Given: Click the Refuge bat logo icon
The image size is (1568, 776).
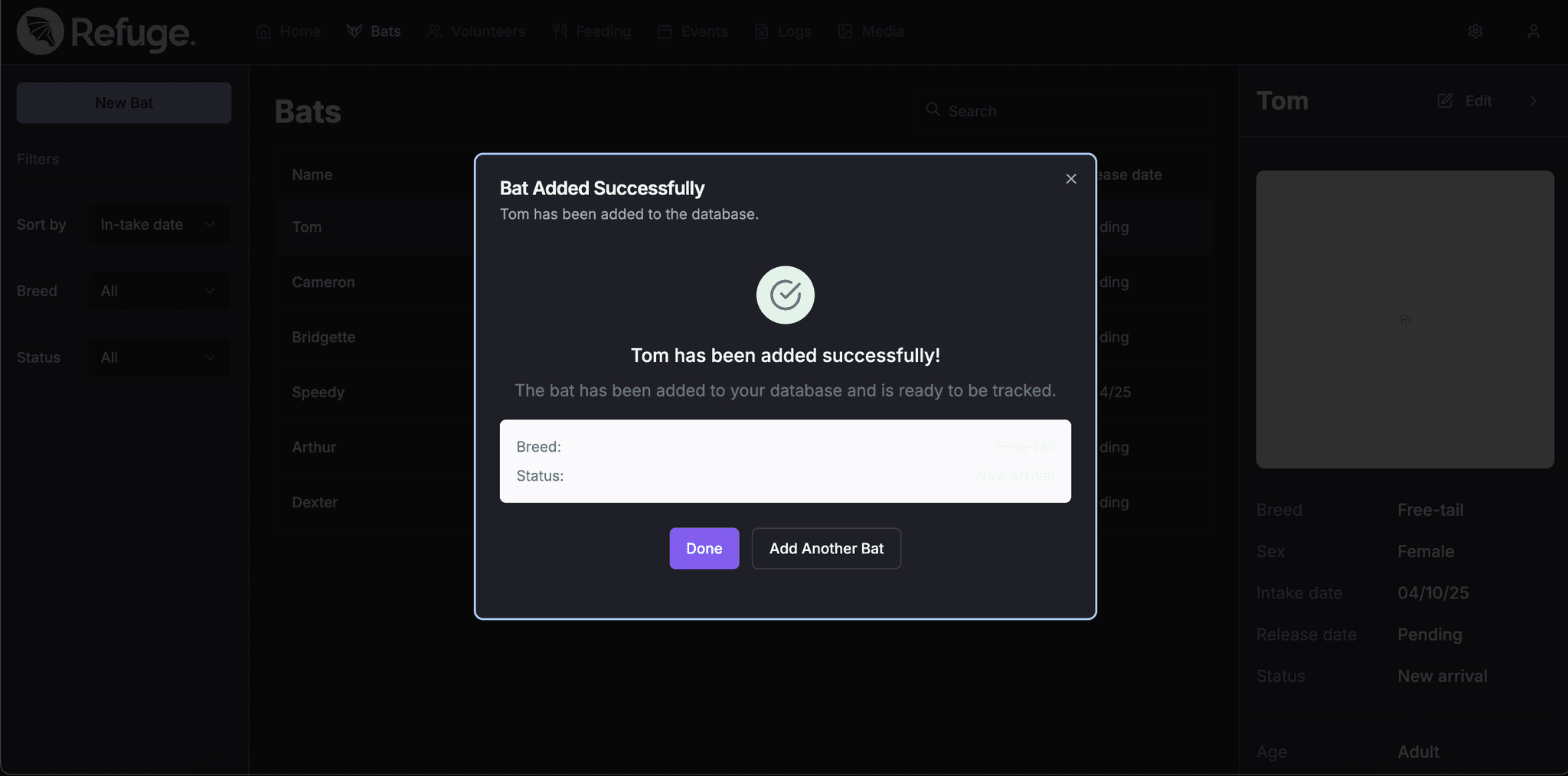Looking at the screenshot, I should [x=40, y=31].
